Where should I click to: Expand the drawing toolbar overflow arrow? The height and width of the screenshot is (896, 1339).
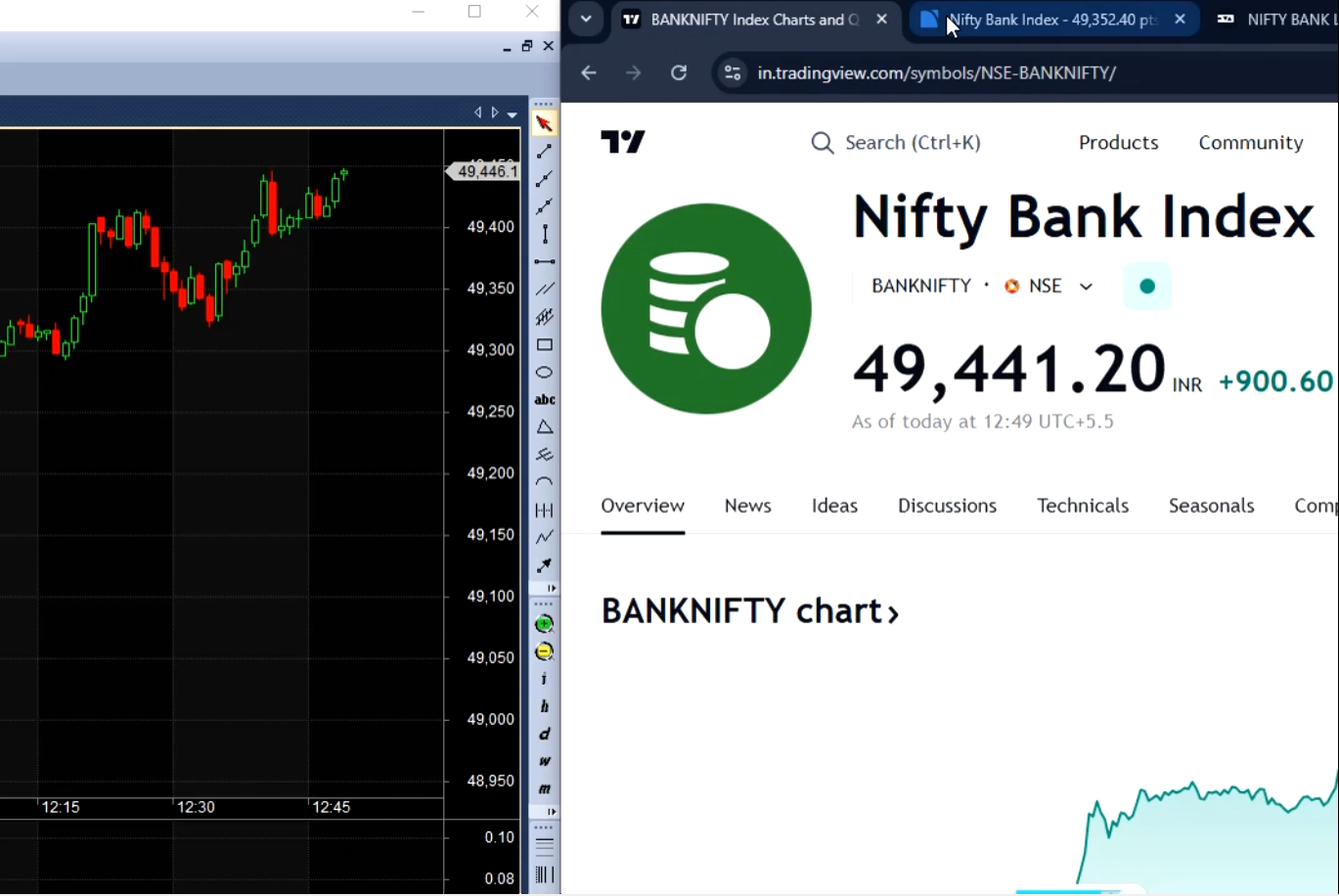[552, 588]
